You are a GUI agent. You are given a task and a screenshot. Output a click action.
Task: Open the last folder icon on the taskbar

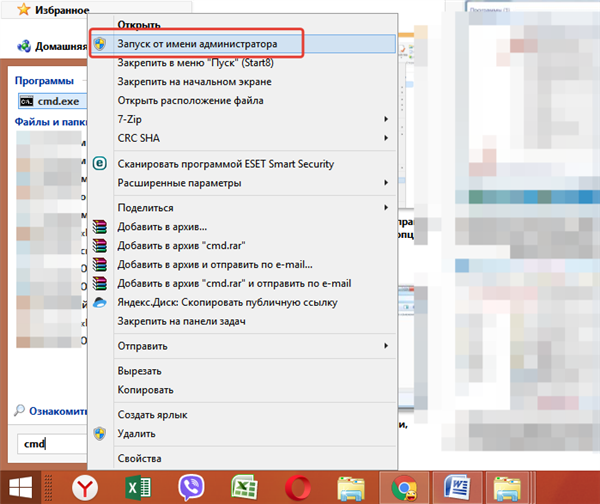click(x=507, y=488)
